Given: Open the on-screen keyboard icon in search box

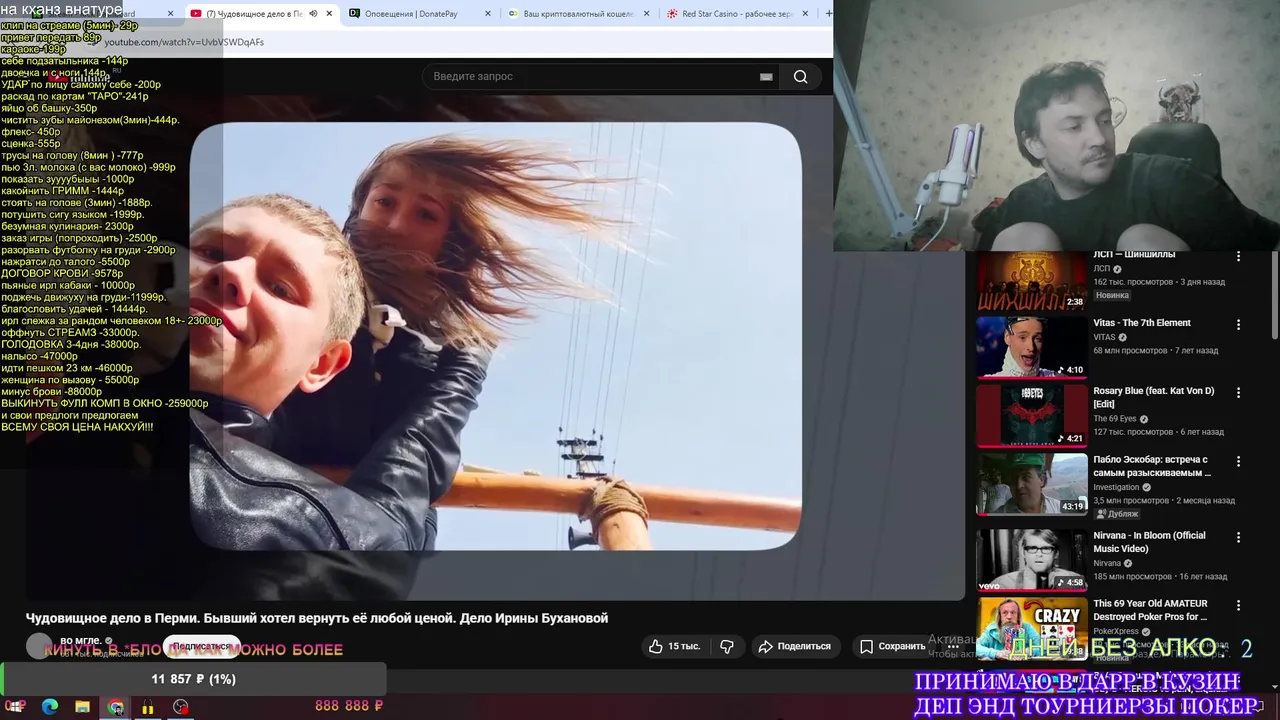Looking at the screenshot, I should 766,77.
